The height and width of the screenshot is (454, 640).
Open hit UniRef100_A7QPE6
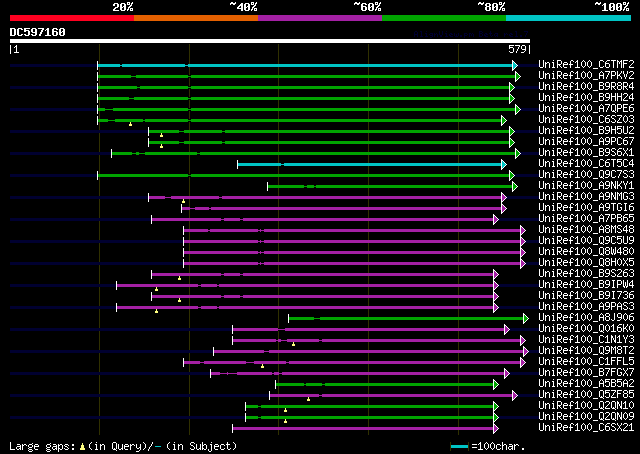pos(586,109)
